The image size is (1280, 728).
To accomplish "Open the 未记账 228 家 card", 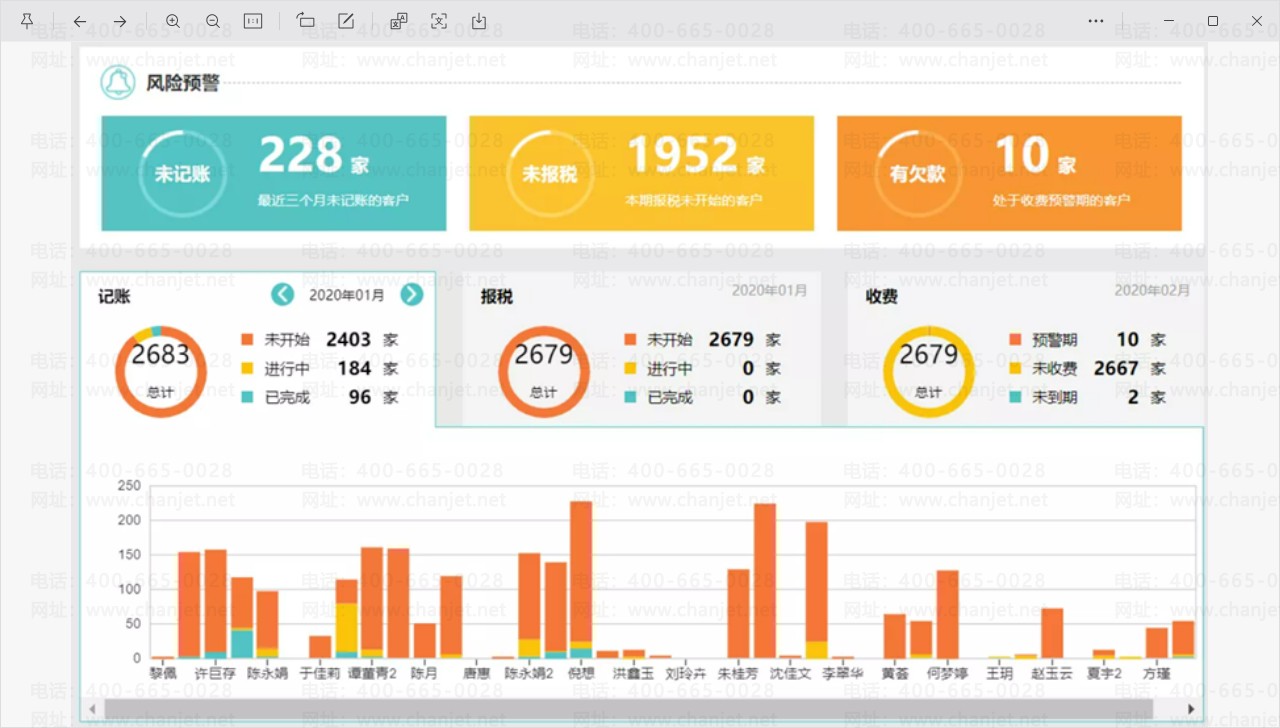I will pyautogui.click(x=274, y=173).
